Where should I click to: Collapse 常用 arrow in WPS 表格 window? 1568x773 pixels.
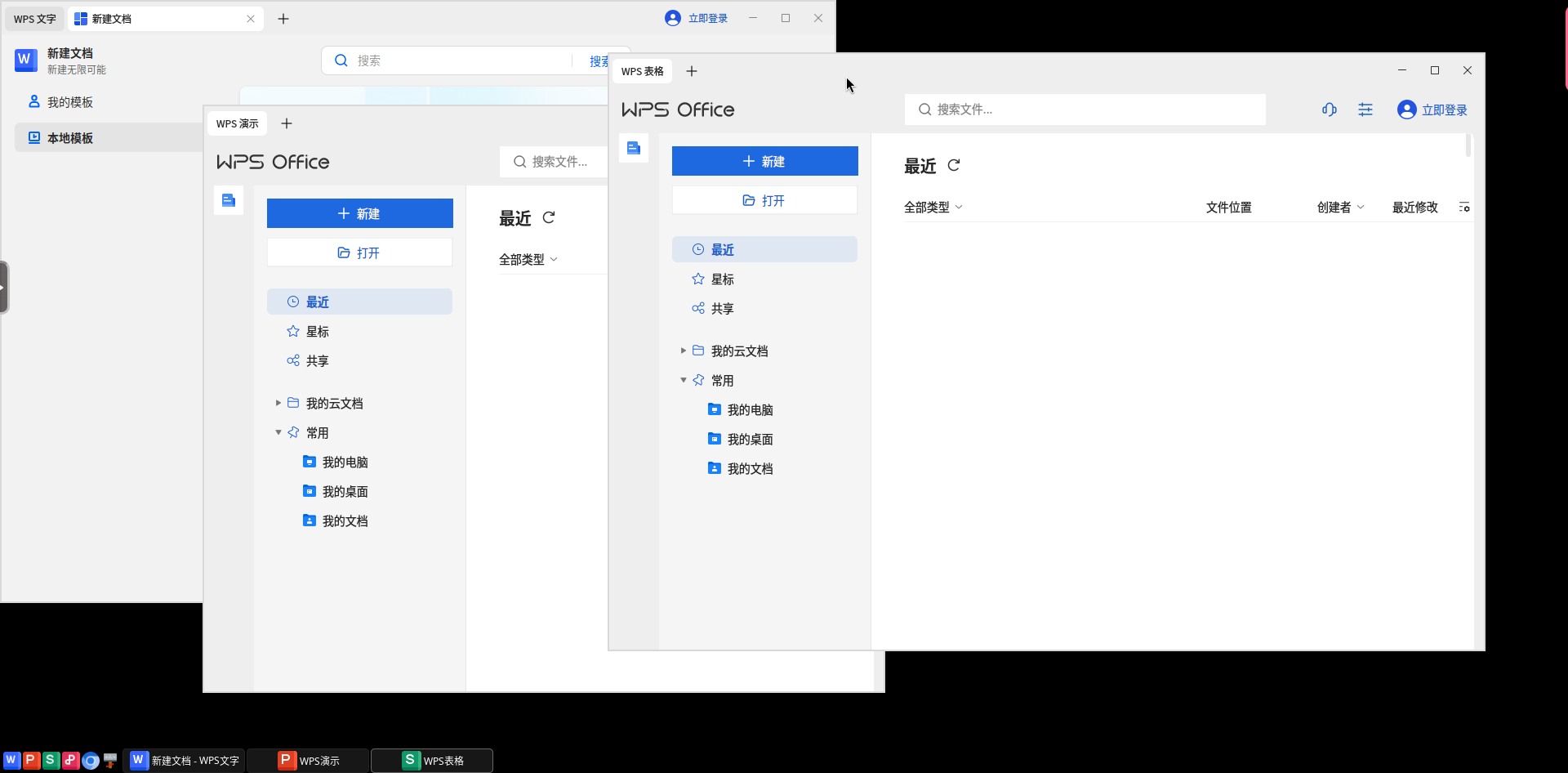pyautogui.click(x=684, y=380)
